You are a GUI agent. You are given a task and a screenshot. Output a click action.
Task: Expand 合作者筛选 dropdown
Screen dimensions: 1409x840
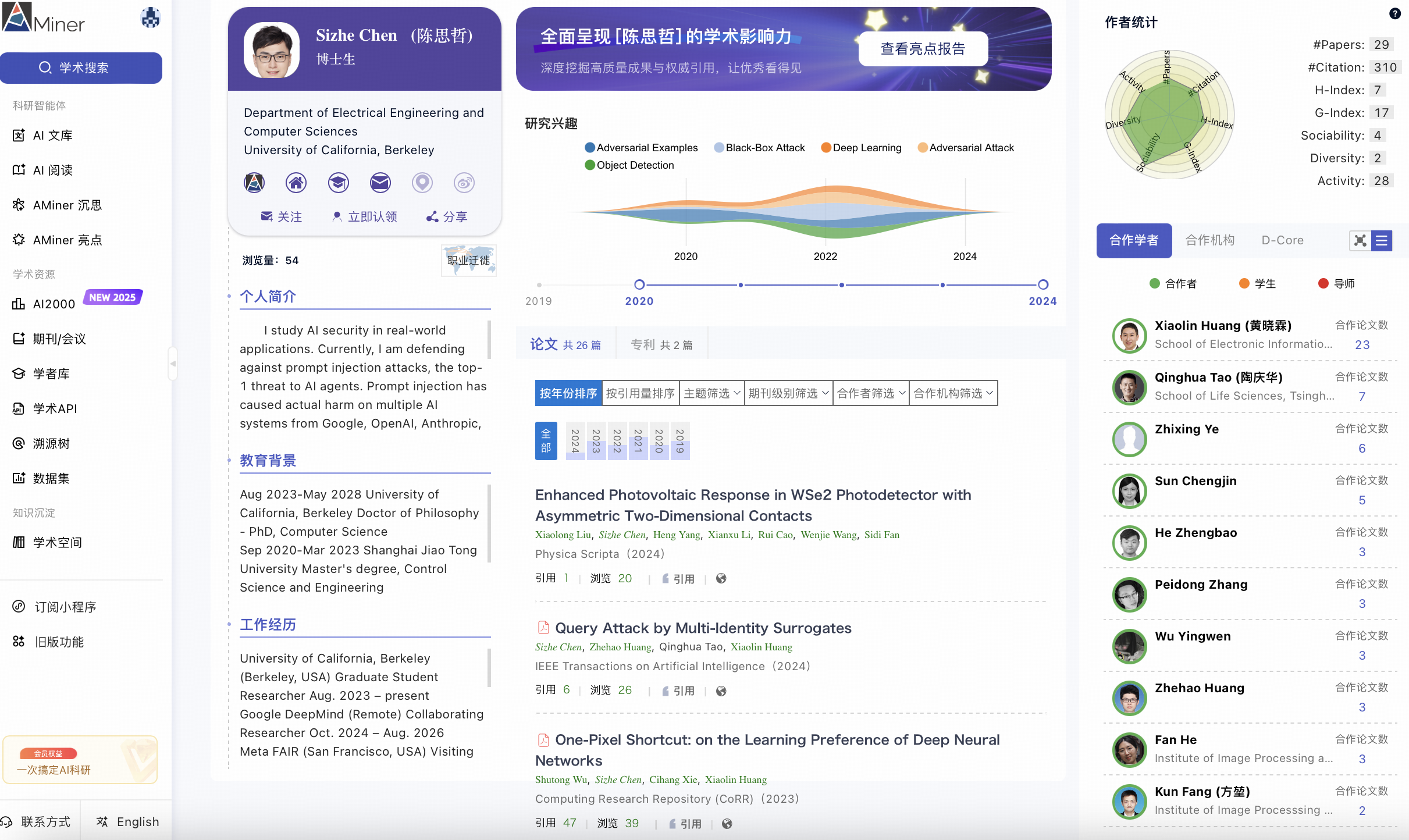[x=871, y=393]
